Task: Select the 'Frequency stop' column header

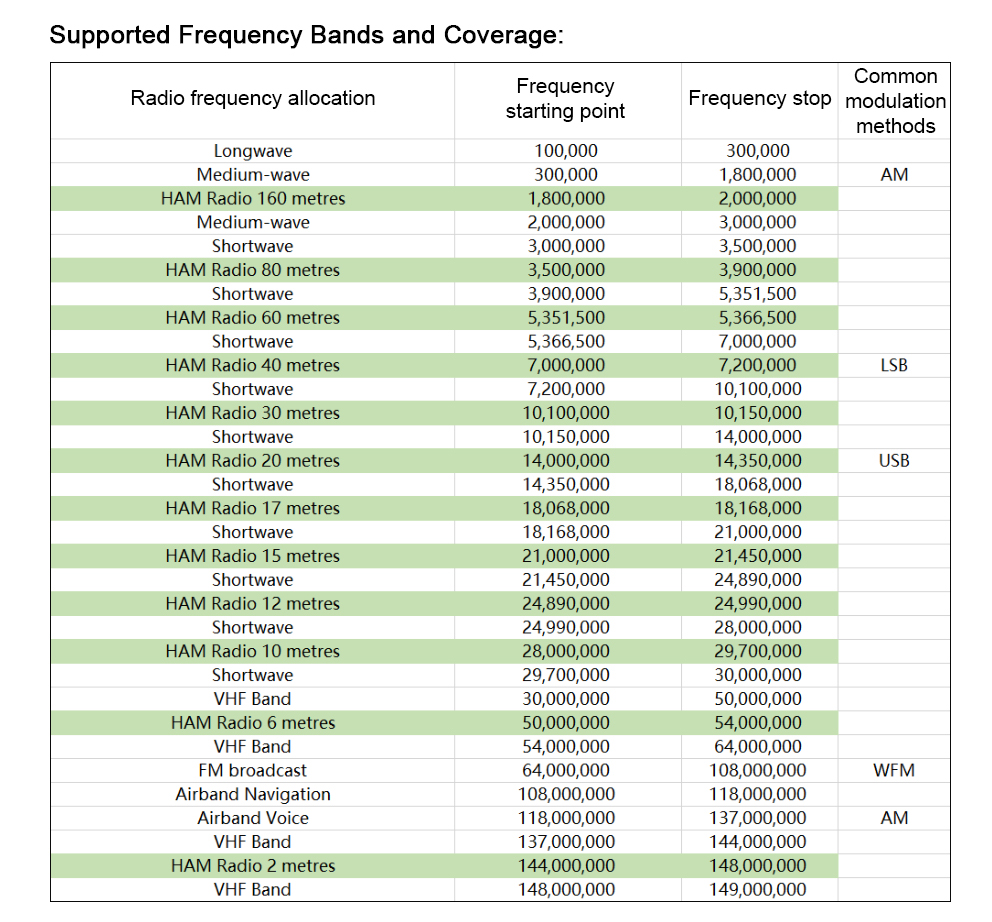Action: pos(759,98)
